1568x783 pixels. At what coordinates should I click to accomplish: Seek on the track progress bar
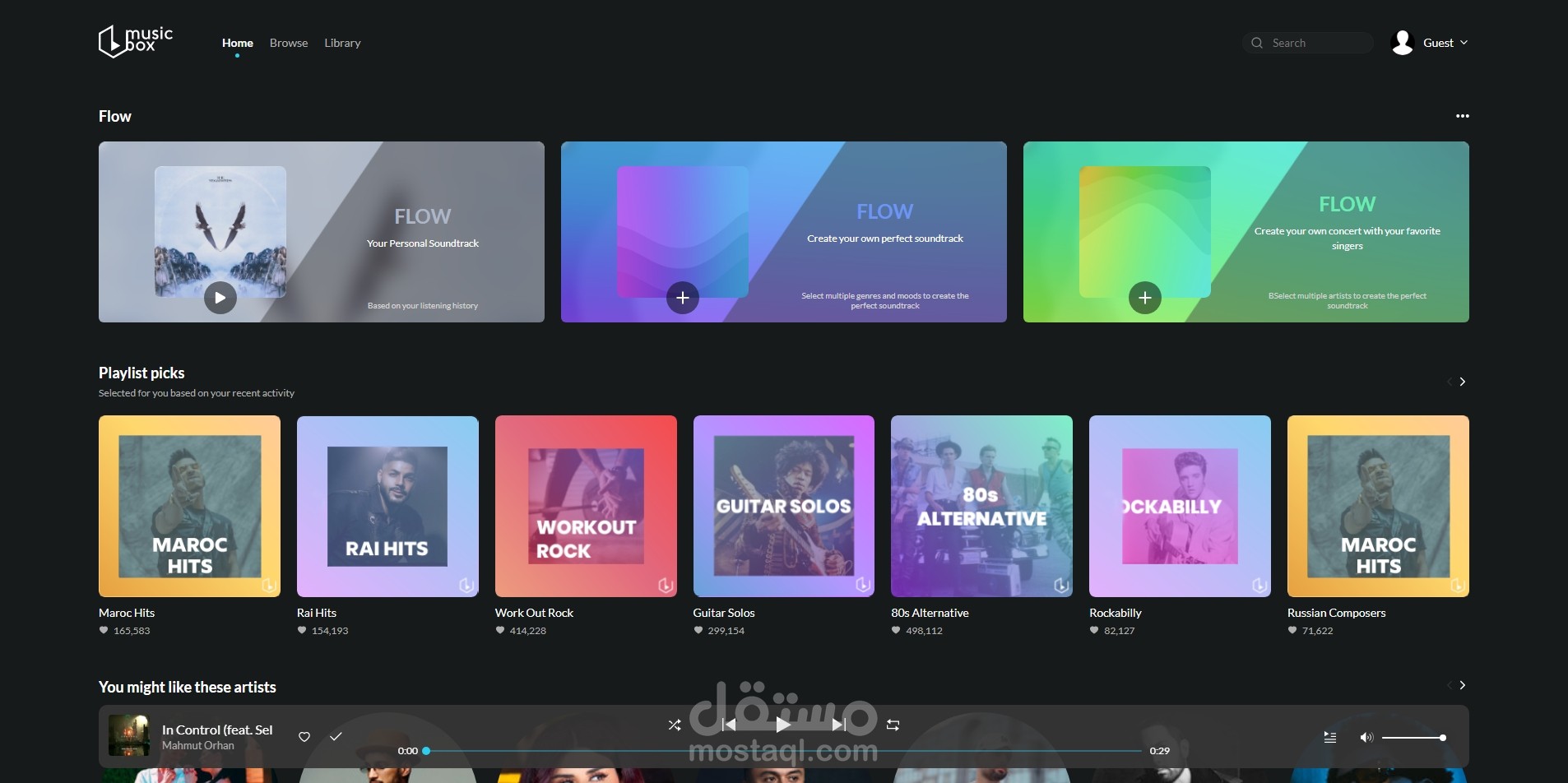tap(783, 751)
